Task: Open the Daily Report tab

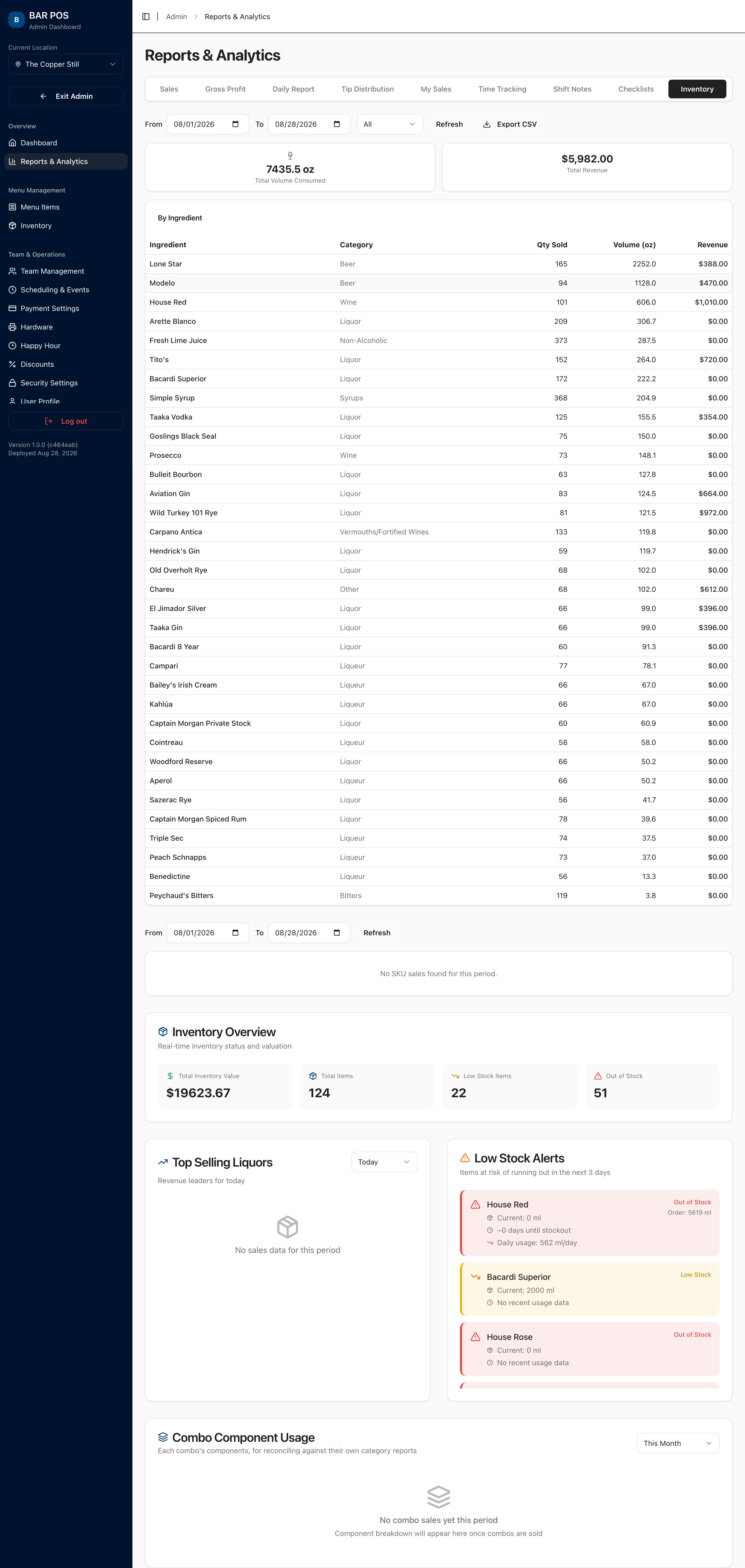Action: 293,89
